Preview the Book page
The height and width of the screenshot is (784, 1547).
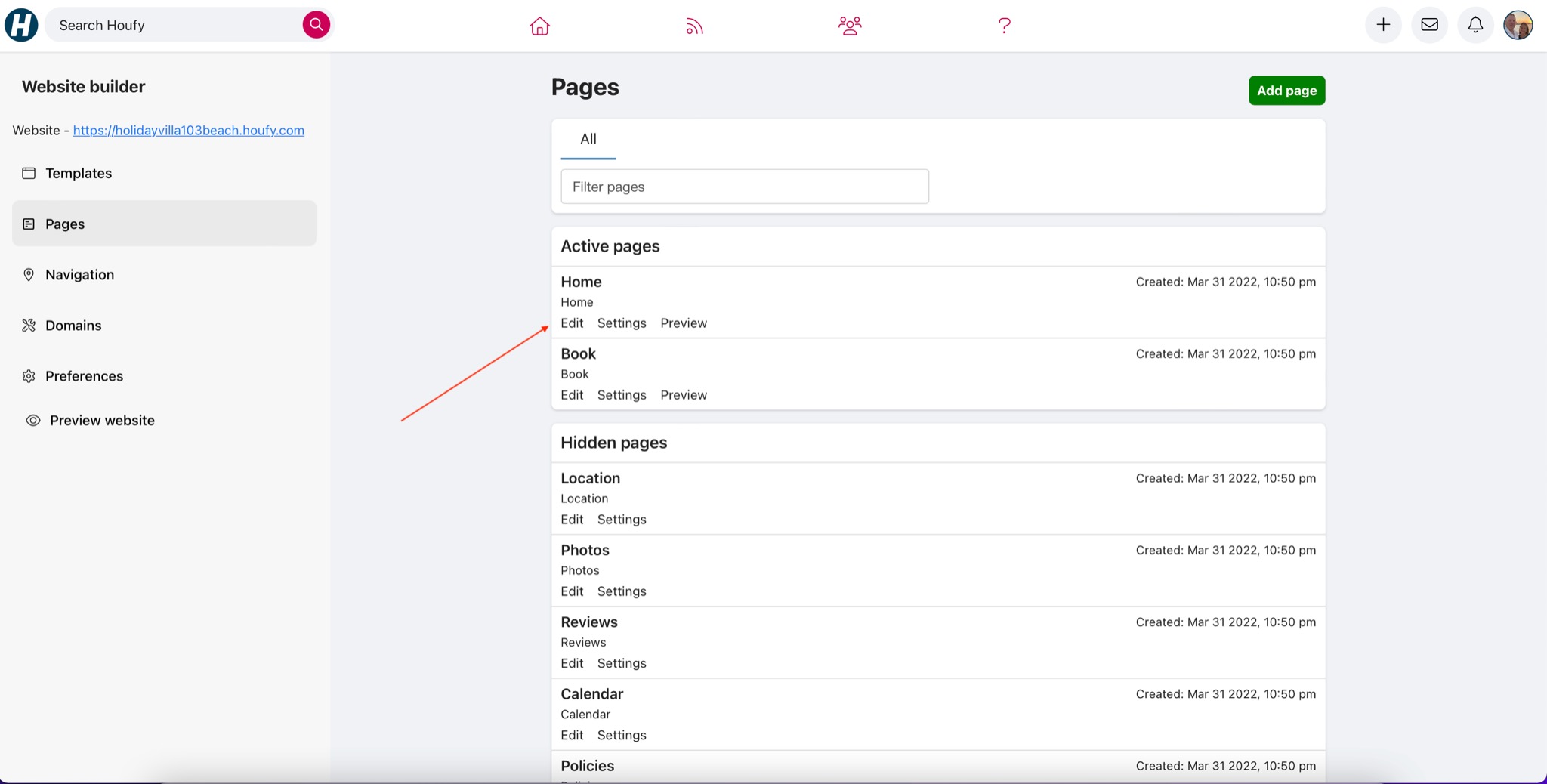684,394
